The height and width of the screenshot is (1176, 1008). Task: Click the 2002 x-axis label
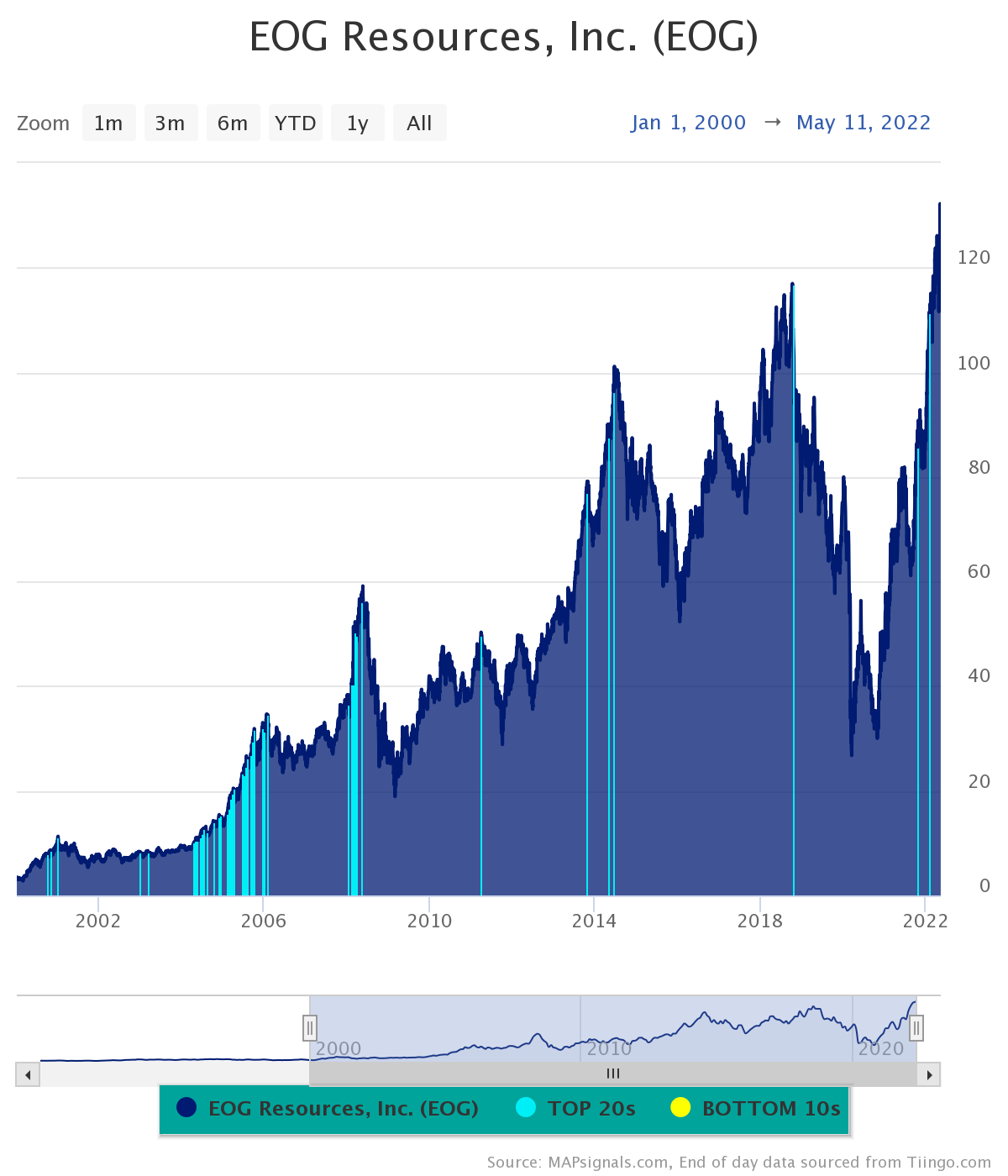pyautogui.click(x=98, y=921)
